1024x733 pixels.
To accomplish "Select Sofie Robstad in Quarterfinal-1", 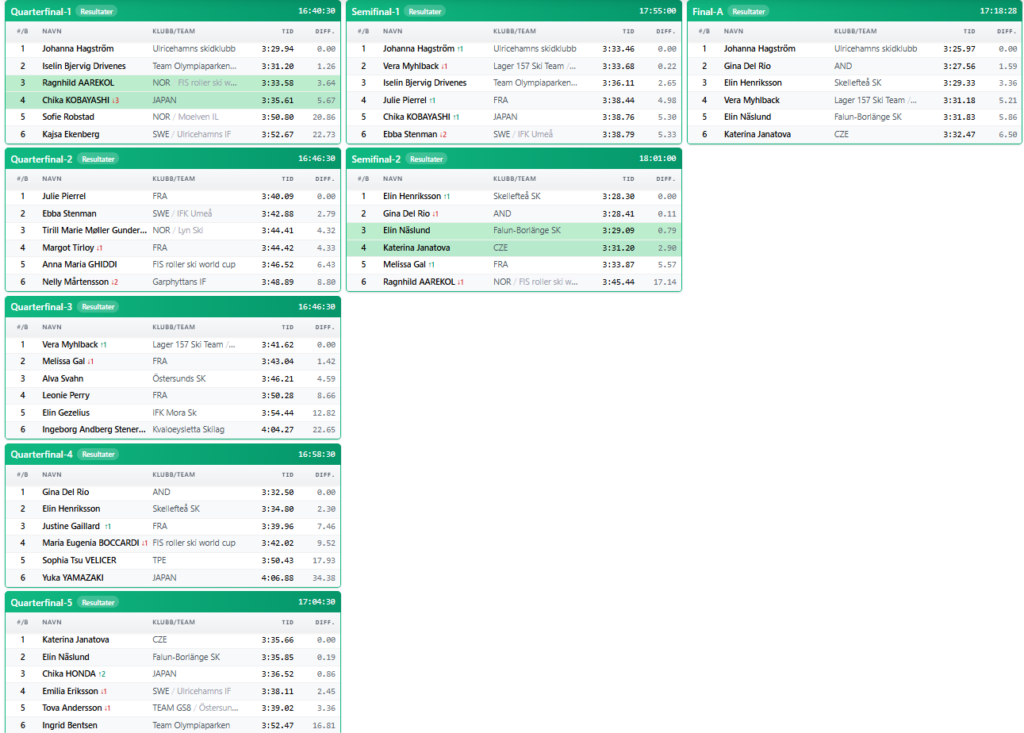I will [173, 117].
